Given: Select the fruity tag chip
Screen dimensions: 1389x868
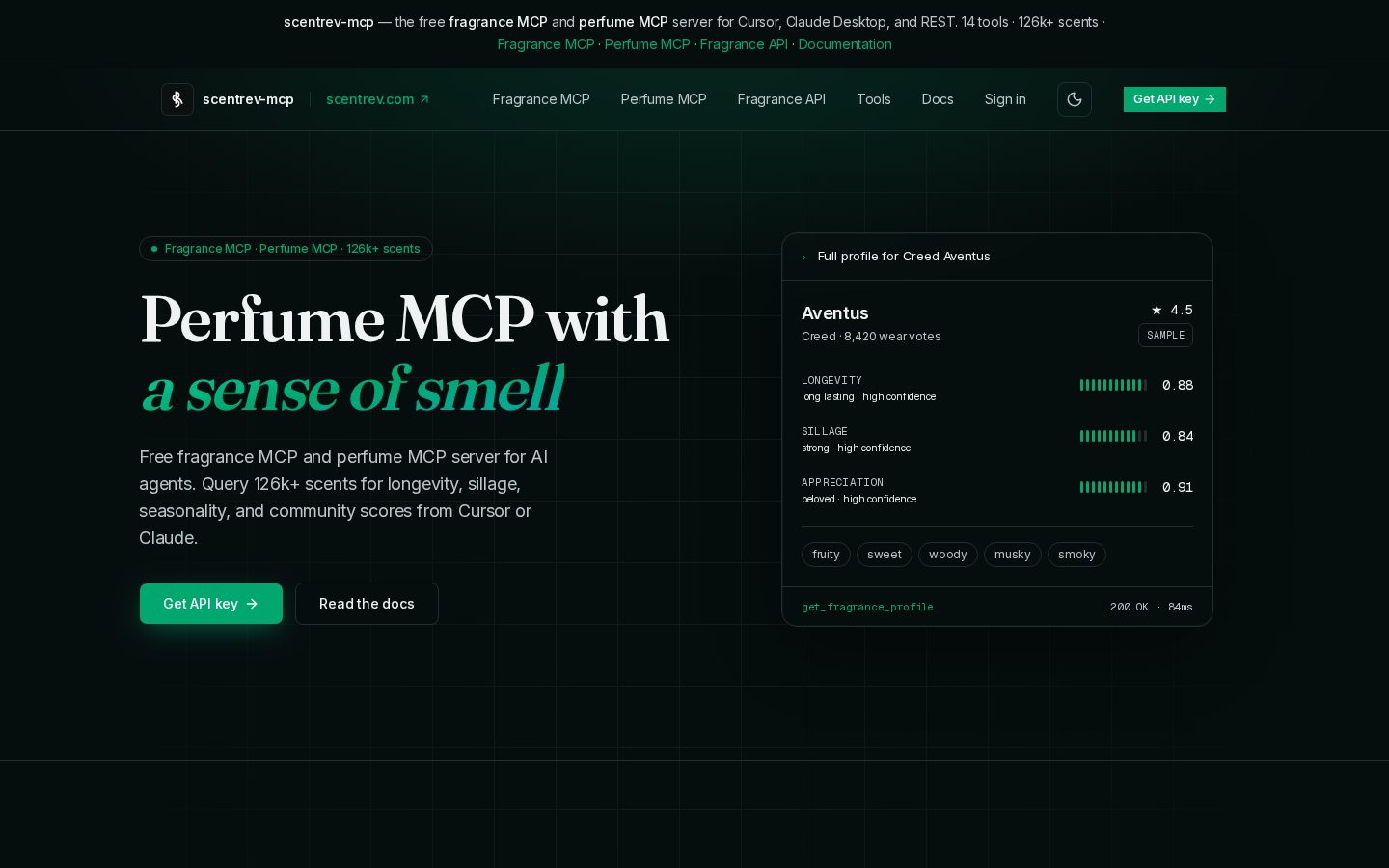Looking at the screenshot, I should (826, 555).
